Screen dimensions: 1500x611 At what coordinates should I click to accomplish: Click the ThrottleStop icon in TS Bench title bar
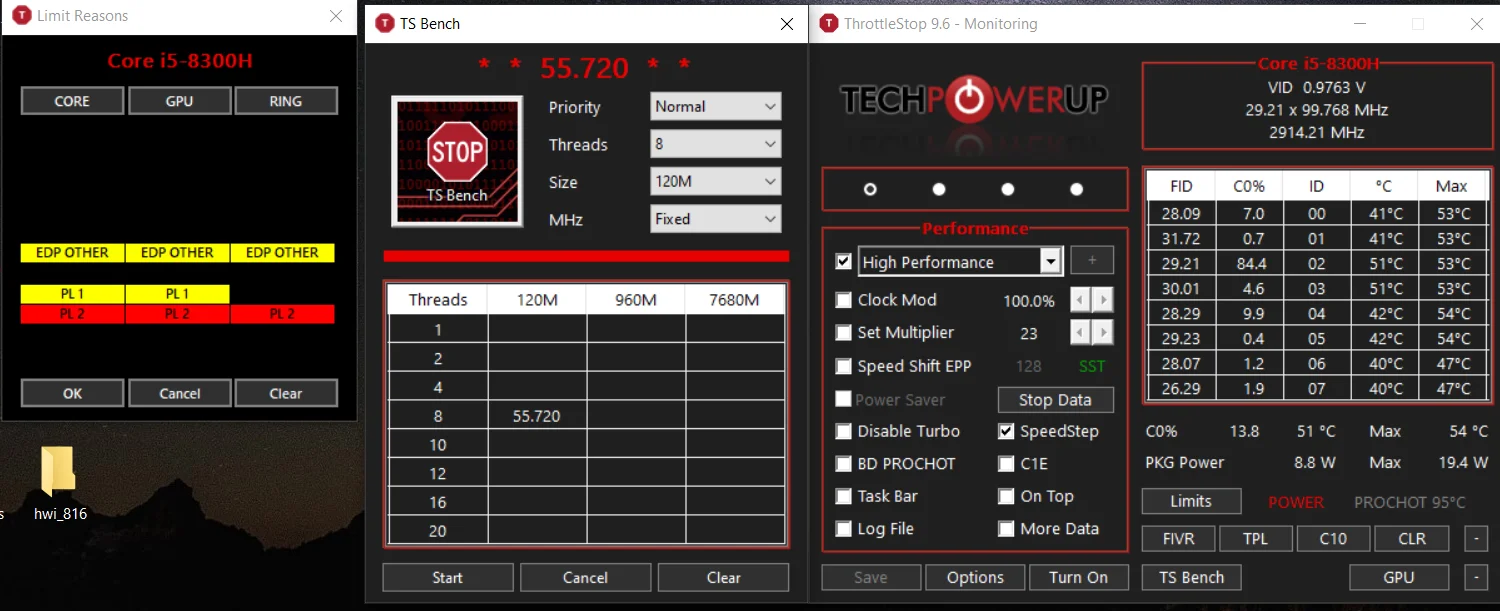coord(384,23)
